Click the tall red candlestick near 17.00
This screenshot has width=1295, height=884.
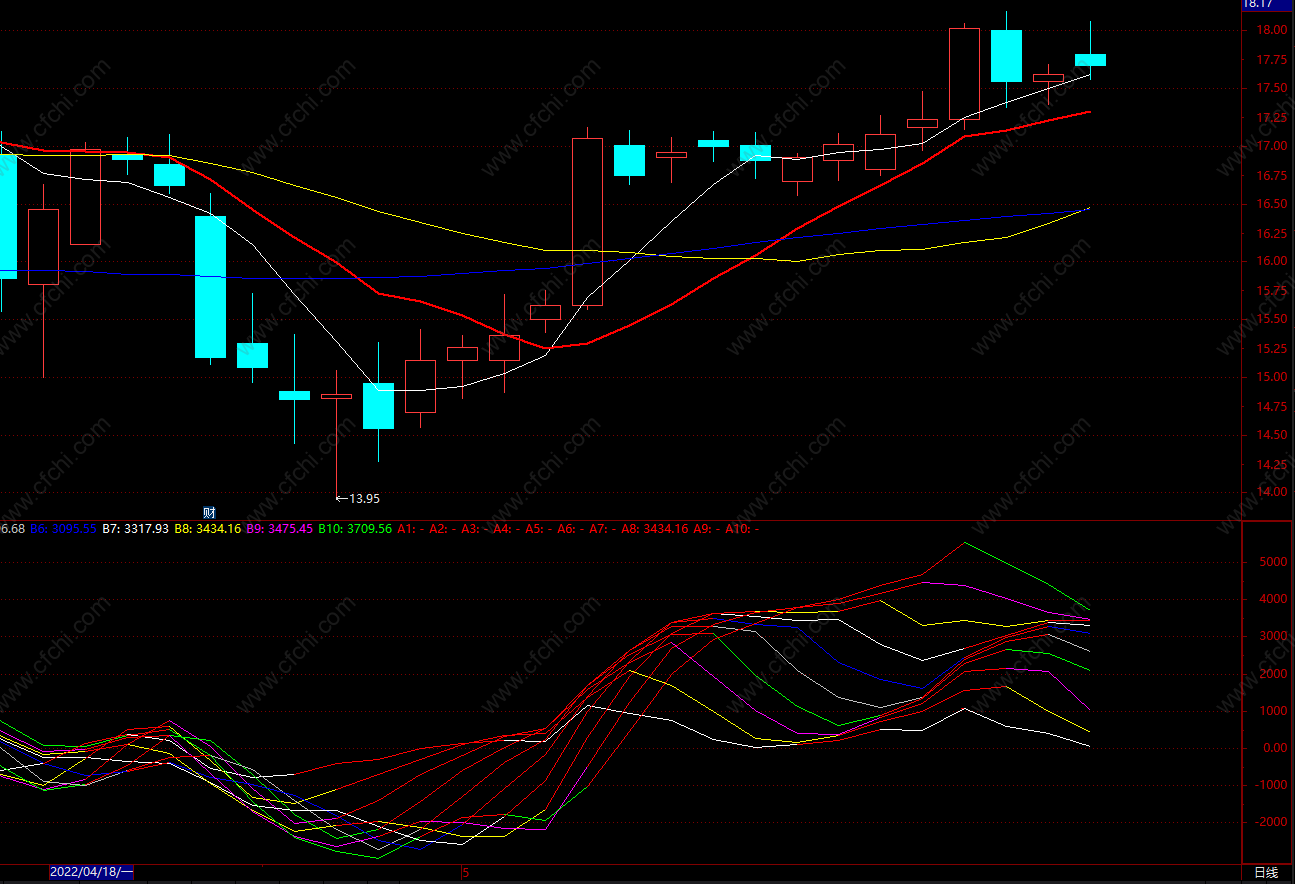[x=587, y=222]
